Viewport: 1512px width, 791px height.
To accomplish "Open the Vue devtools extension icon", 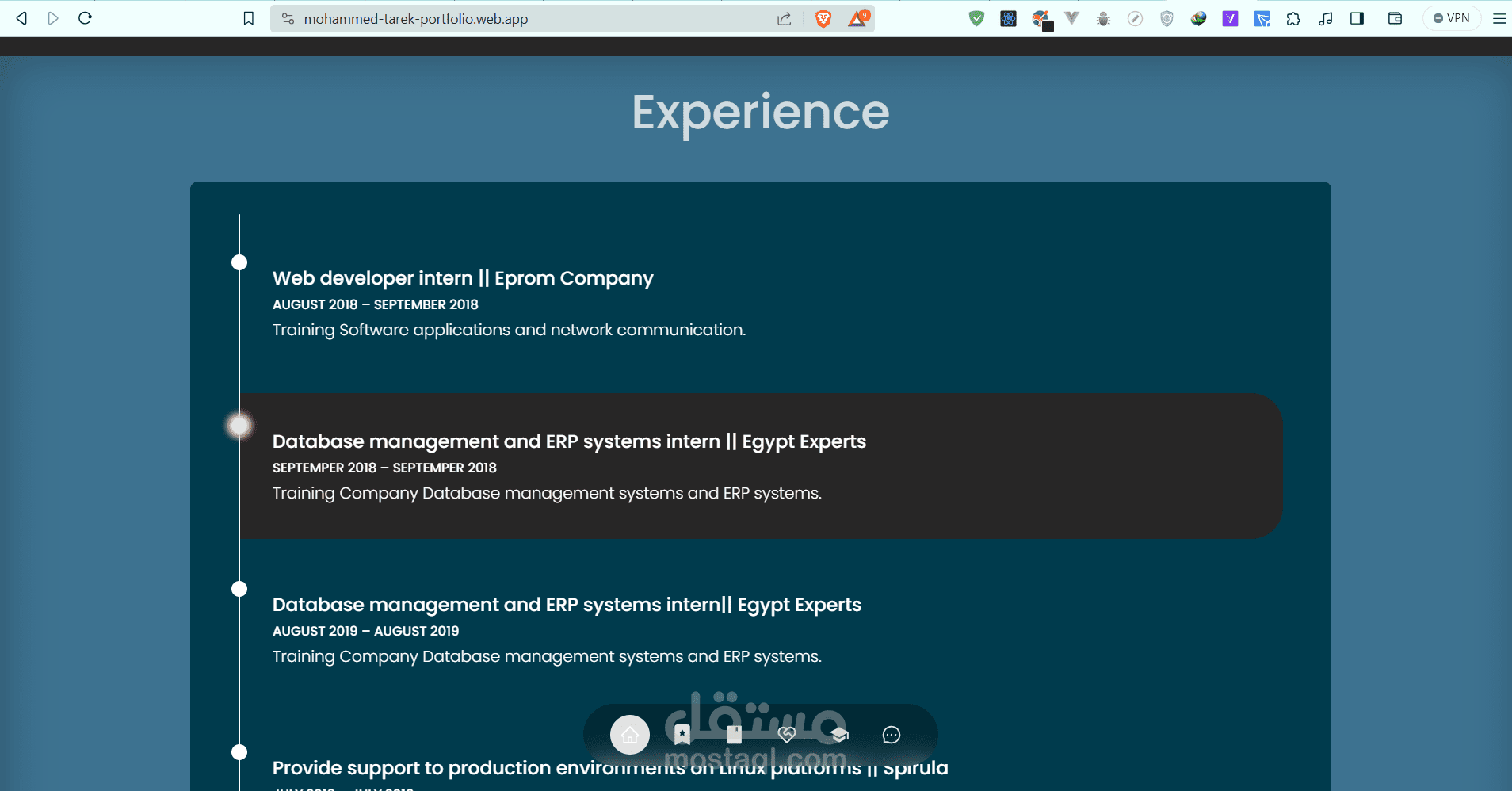I will 1071,18.
